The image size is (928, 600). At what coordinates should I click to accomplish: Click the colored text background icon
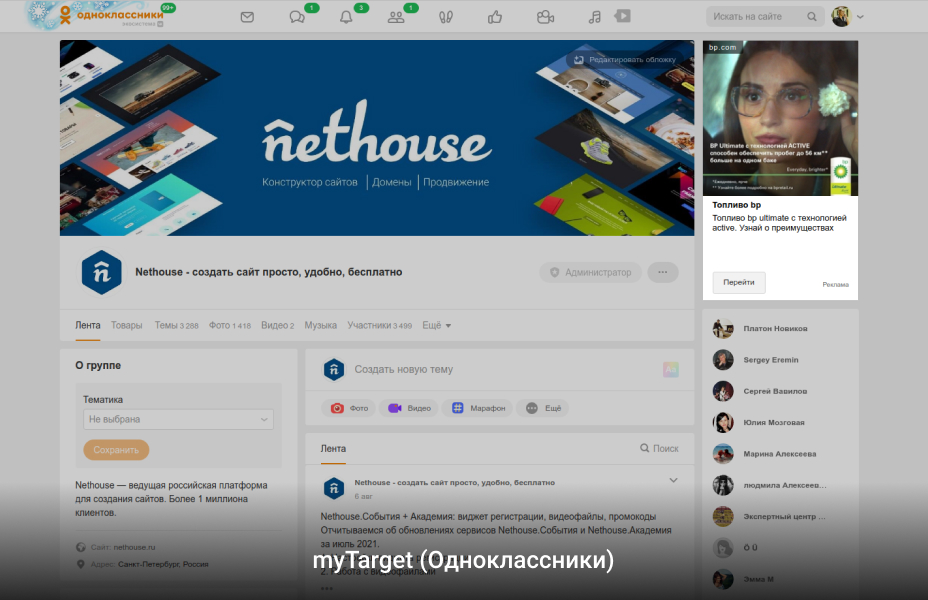[671, 369]
